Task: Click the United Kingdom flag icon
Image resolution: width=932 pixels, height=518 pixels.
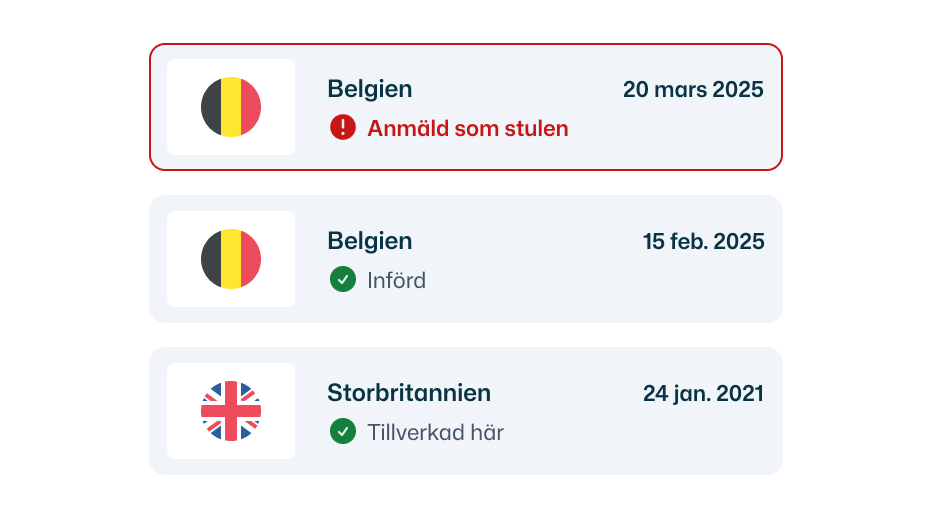Action: 231,411
